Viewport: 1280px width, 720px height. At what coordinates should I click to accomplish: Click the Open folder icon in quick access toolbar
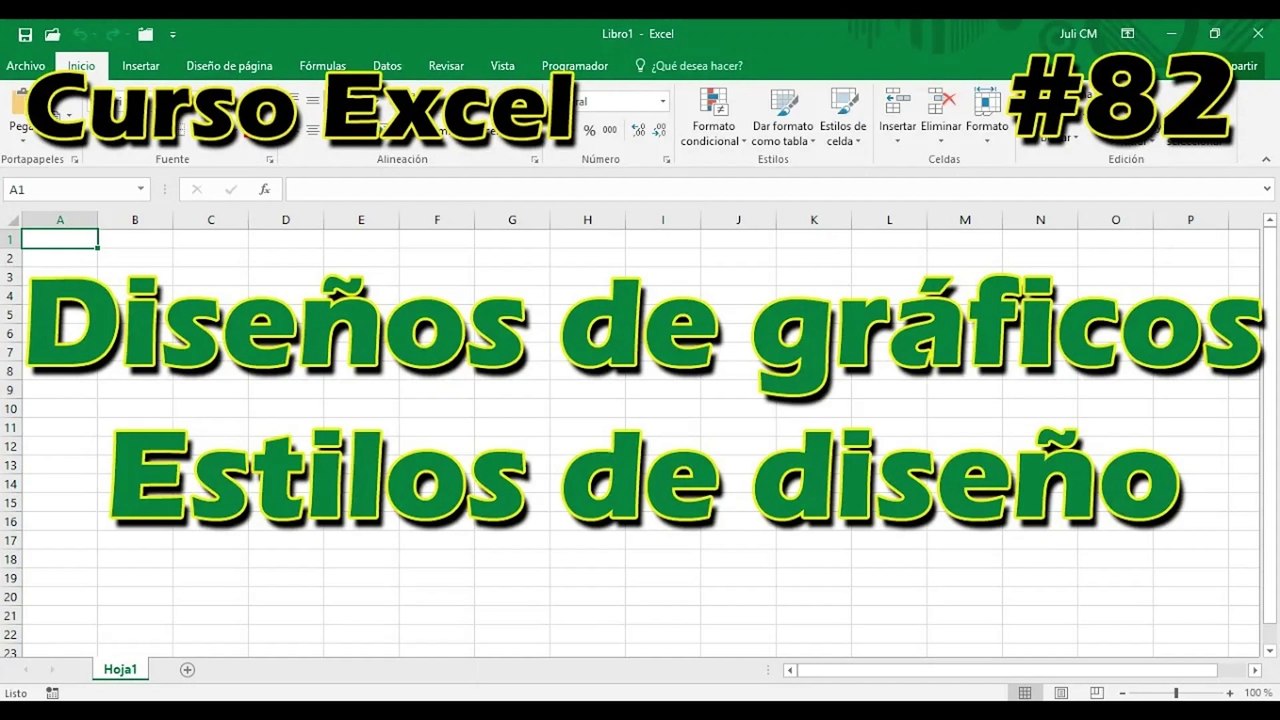[x=52, y=34]
